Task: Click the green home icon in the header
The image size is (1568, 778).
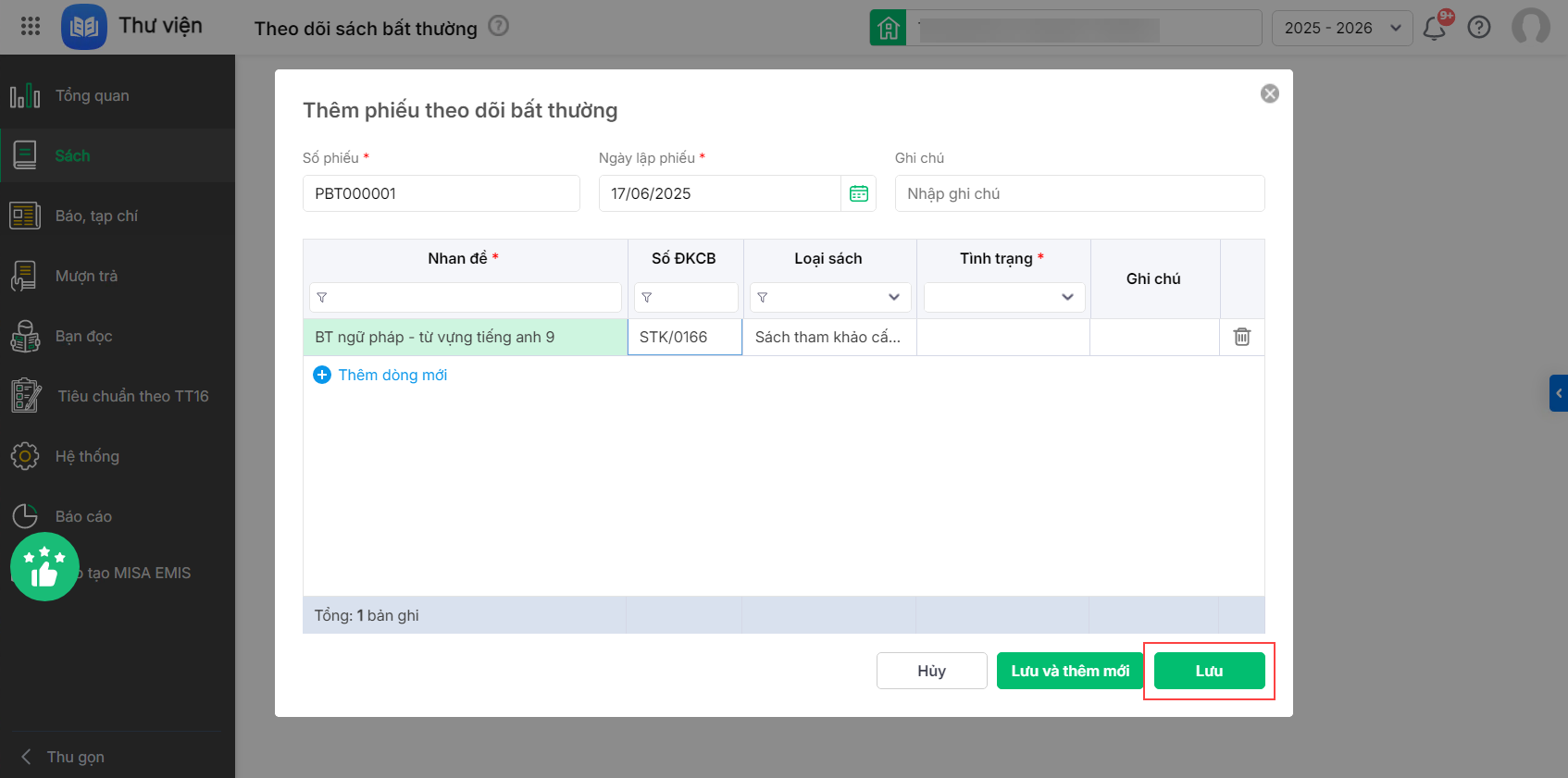Action: click(888, 28)
